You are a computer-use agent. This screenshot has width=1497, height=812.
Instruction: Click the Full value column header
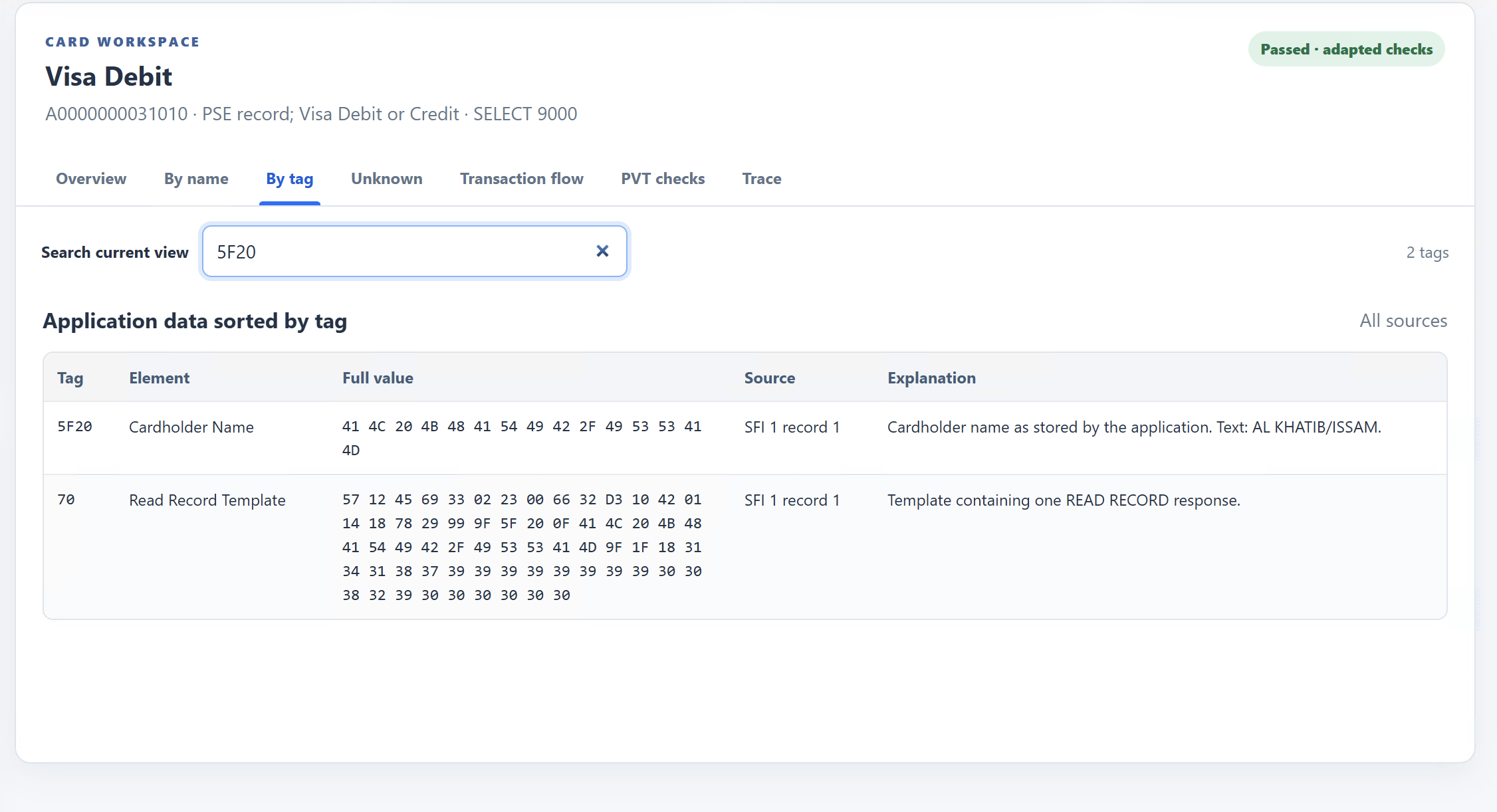(378, 378)
